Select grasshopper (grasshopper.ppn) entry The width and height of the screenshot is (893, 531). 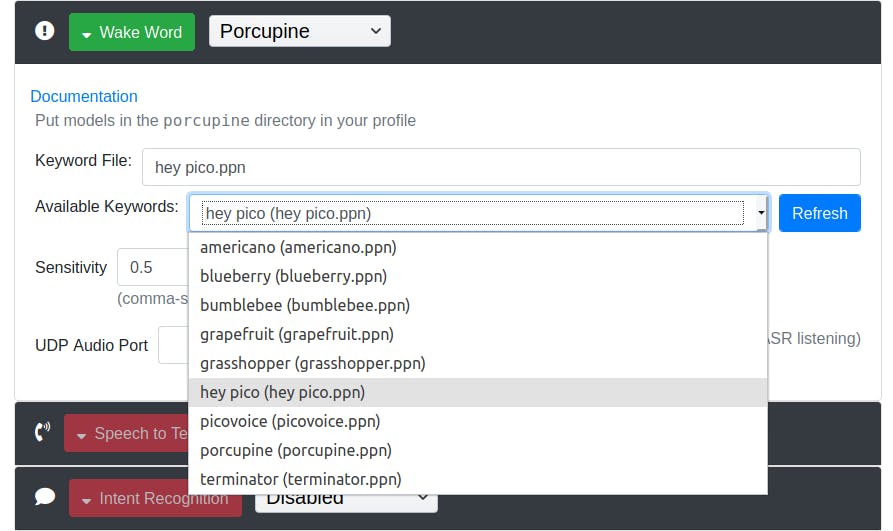tap(312, 363)
